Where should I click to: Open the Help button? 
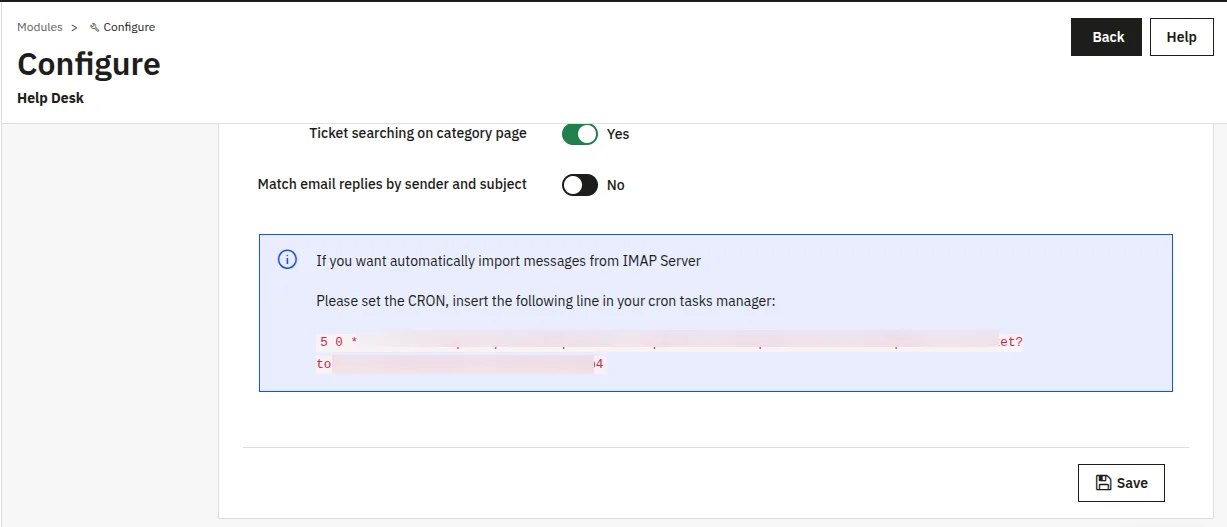coord(1181,37)
